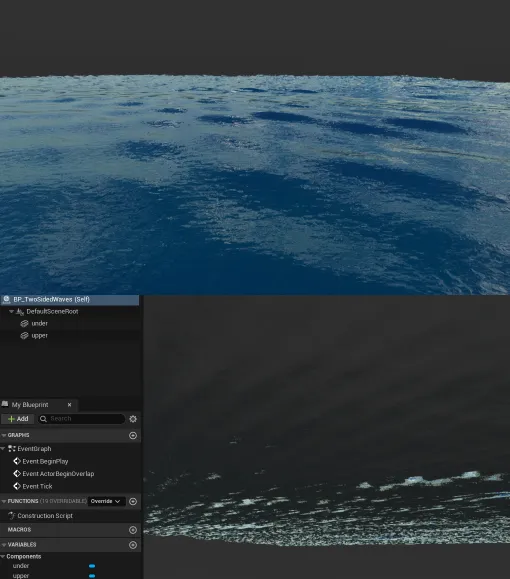510x579 pixels.
Task: Switch to the My Blueprint tab
Action: point(30,405)
